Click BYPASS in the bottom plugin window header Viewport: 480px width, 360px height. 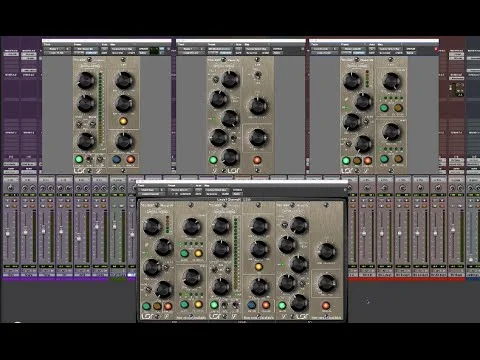tap(237, 190)
